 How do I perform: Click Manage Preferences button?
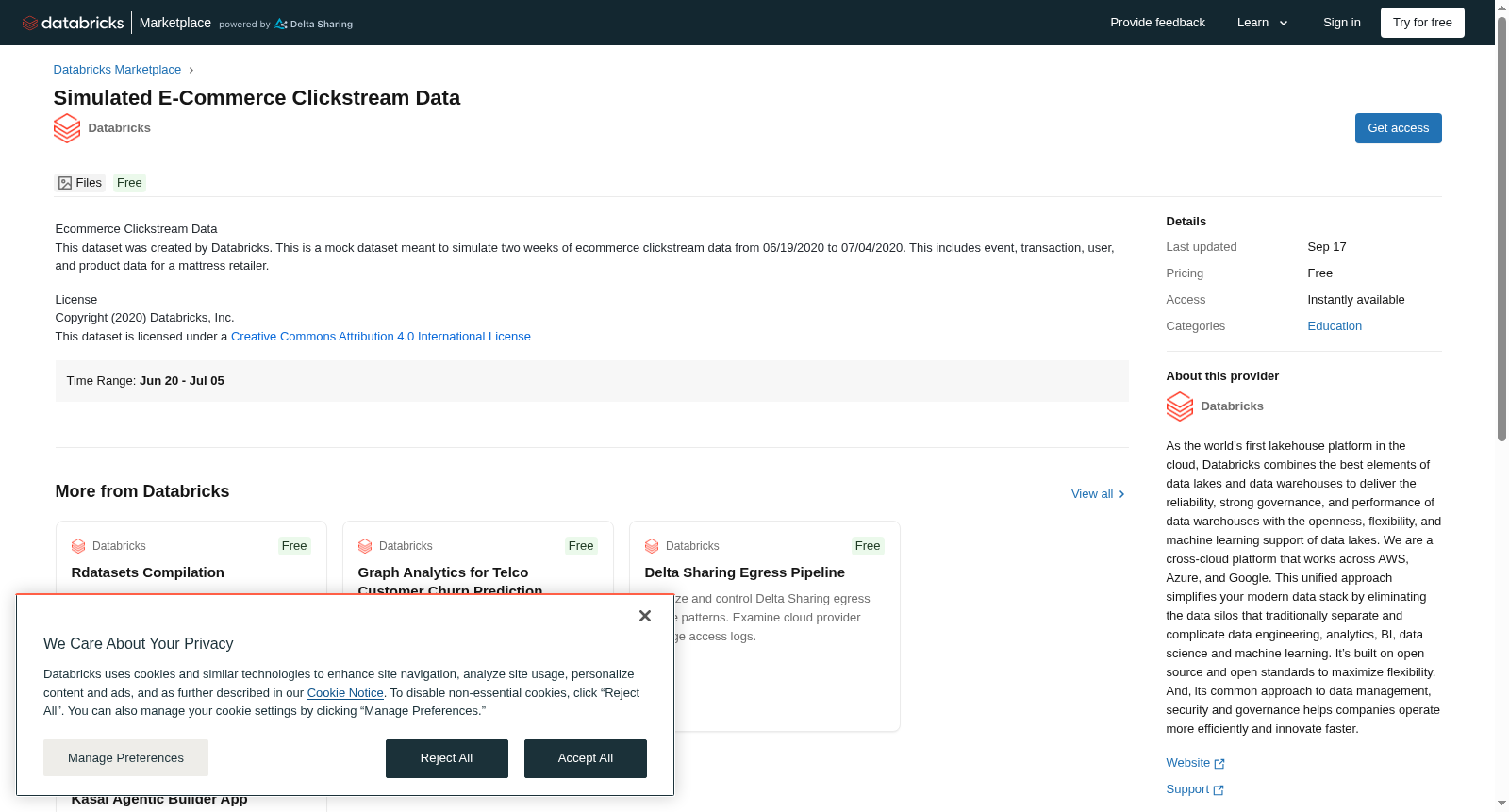coord(125,758)
